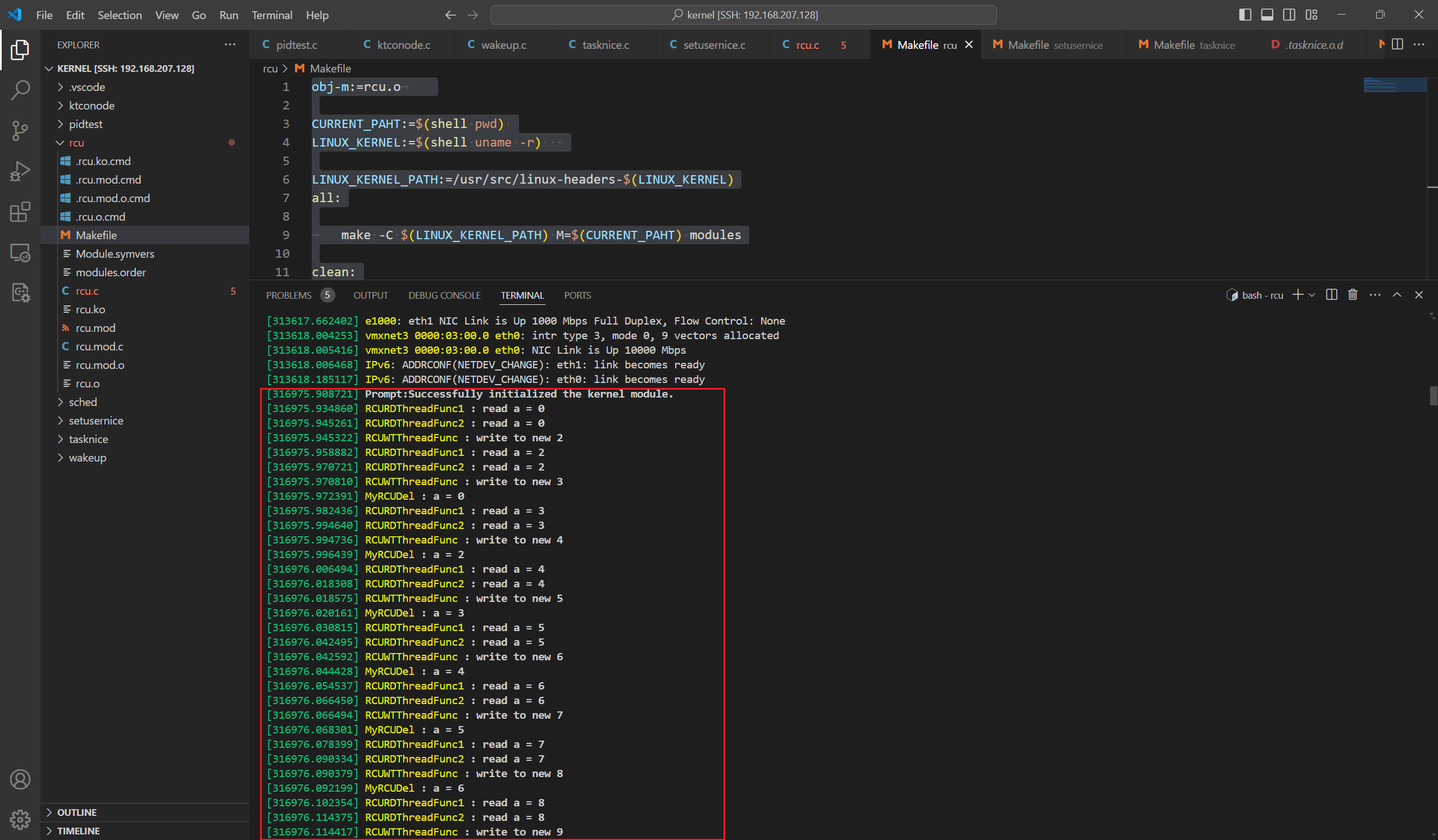The width and height of the screenshot is (1438, 840).
Task: Expand the sched folder
Action: 83,402
